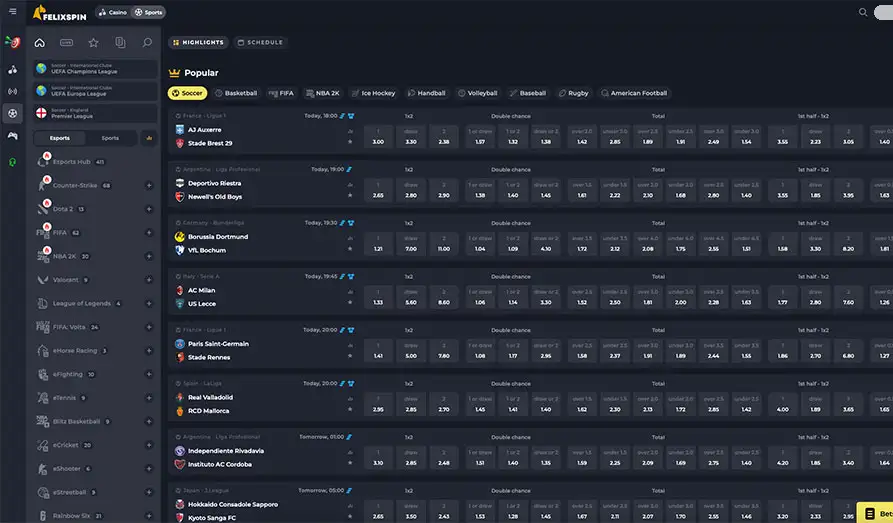The width and height of the screenshot is (893, 523).
Task: Open UEFA Europa League shortcut
Action: point(95,91)
